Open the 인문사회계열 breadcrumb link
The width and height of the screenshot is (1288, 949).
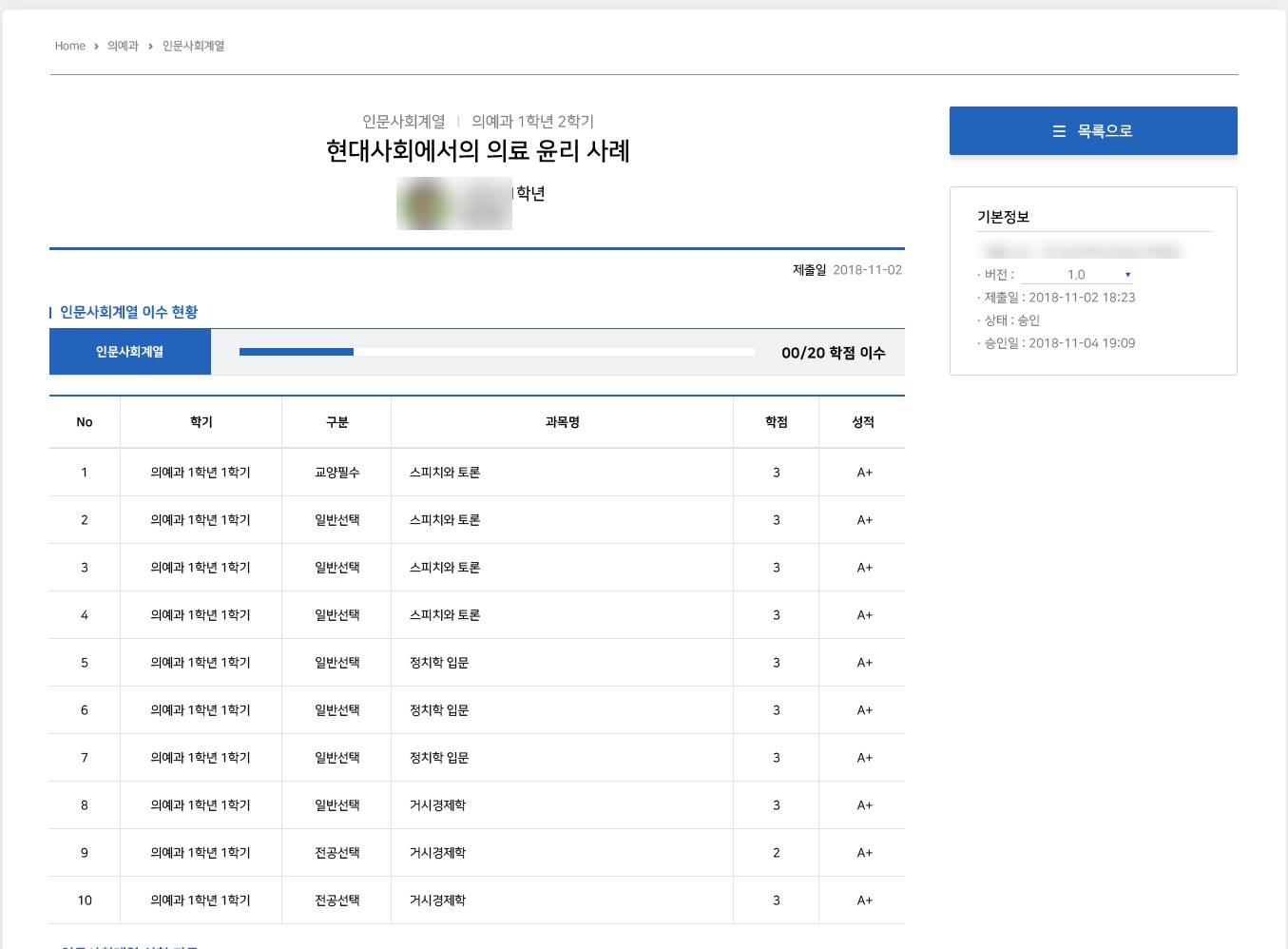click(193, 46)
